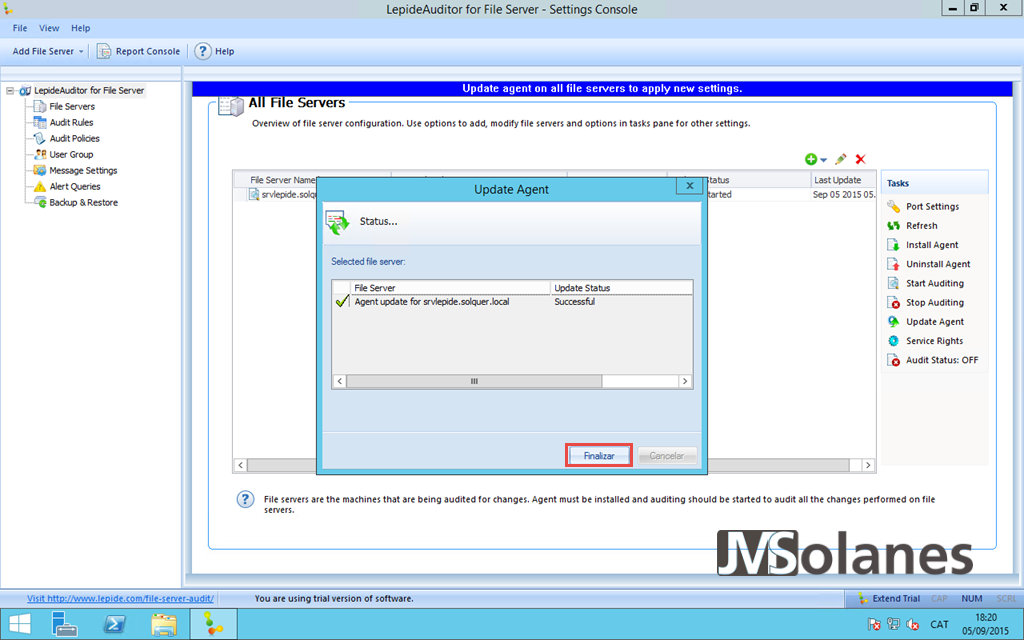Image resolution: width=1024 pixels, height=640 pixels.
Task: Click Last Update column header
Action: pyautogui.click(x=842, y=180)
